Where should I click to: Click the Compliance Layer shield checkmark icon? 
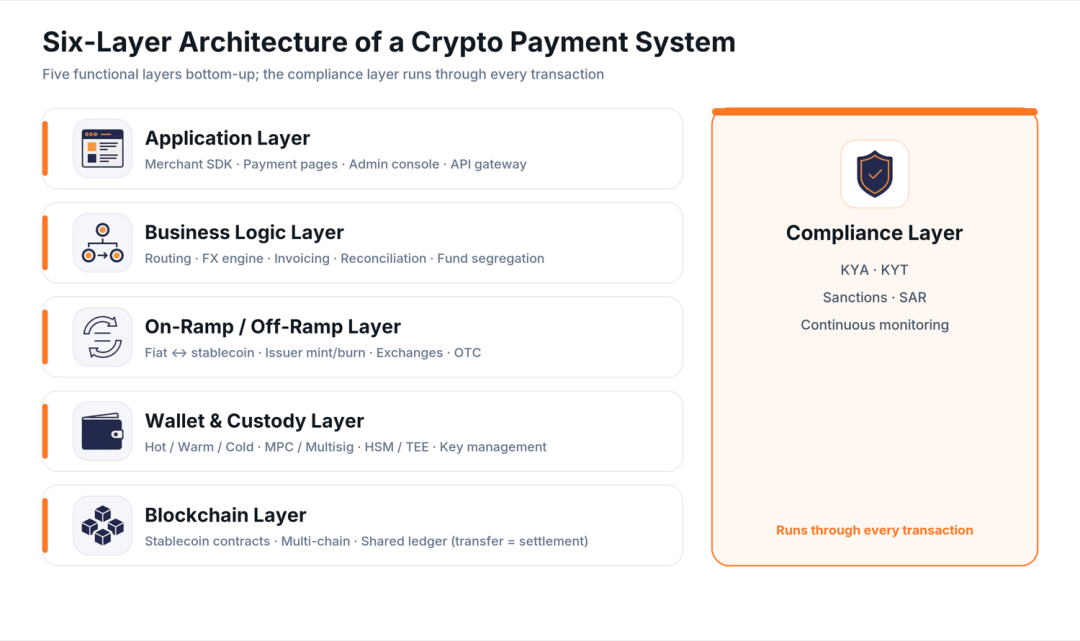click(x=875, y=174)
